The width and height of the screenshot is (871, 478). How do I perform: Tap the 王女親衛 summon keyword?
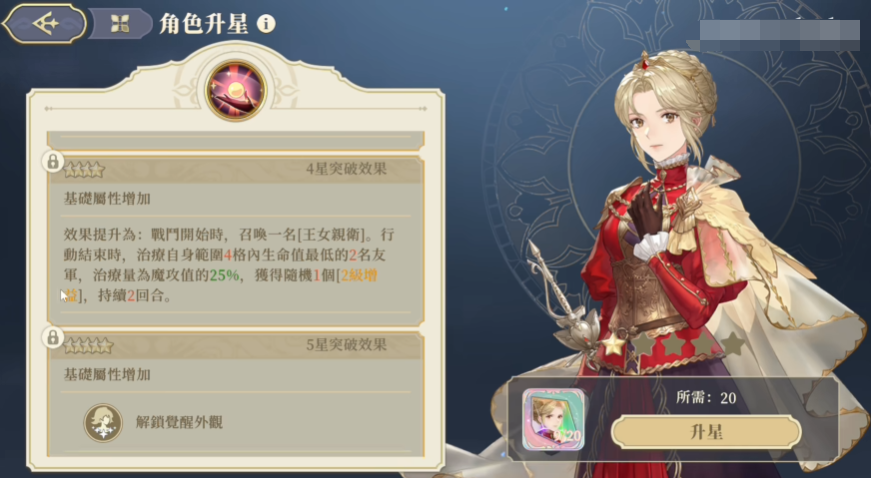(x=332, y=234)
